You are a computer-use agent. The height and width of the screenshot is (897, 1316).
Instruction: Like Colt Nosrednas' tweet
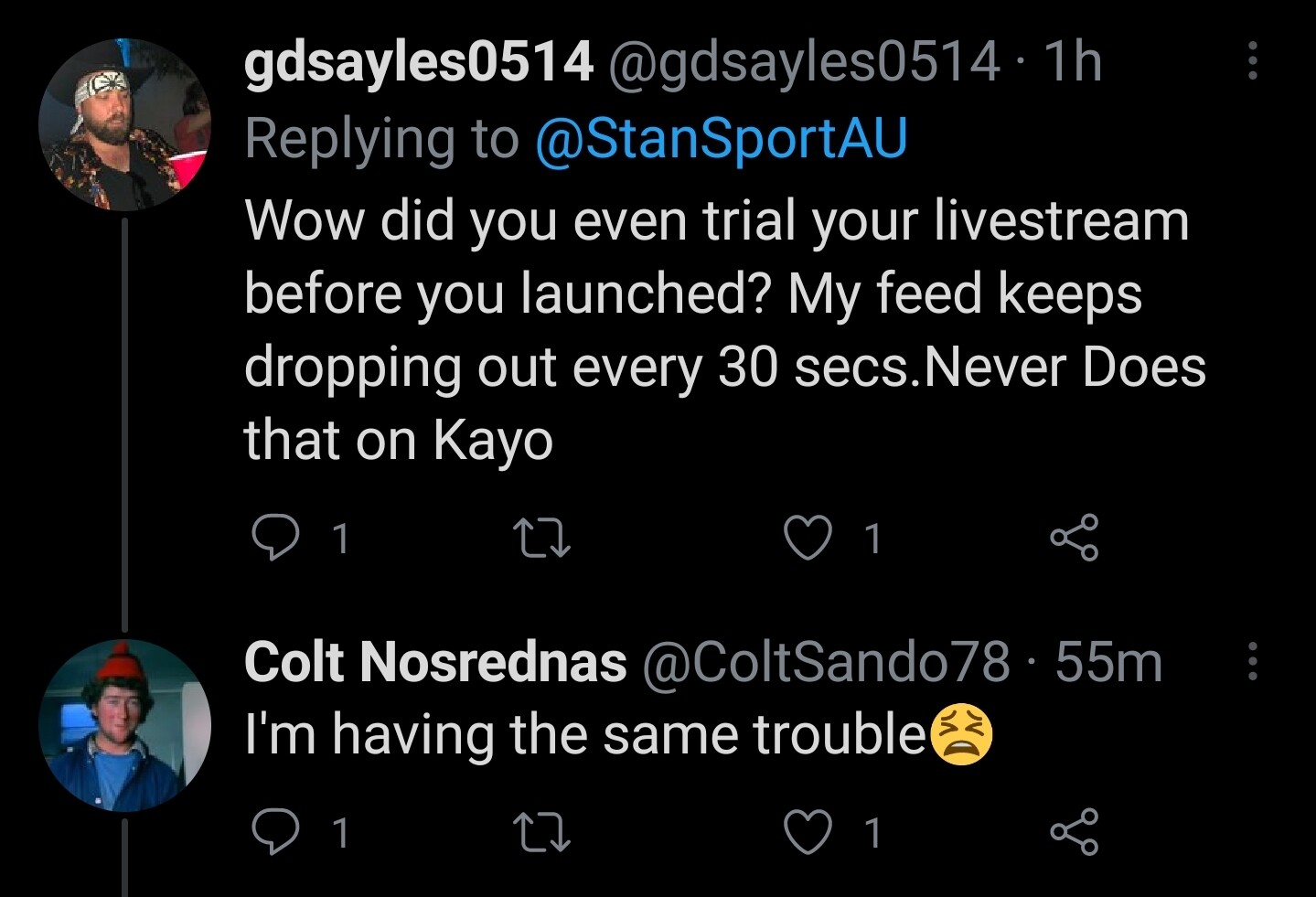coord(808,832)
